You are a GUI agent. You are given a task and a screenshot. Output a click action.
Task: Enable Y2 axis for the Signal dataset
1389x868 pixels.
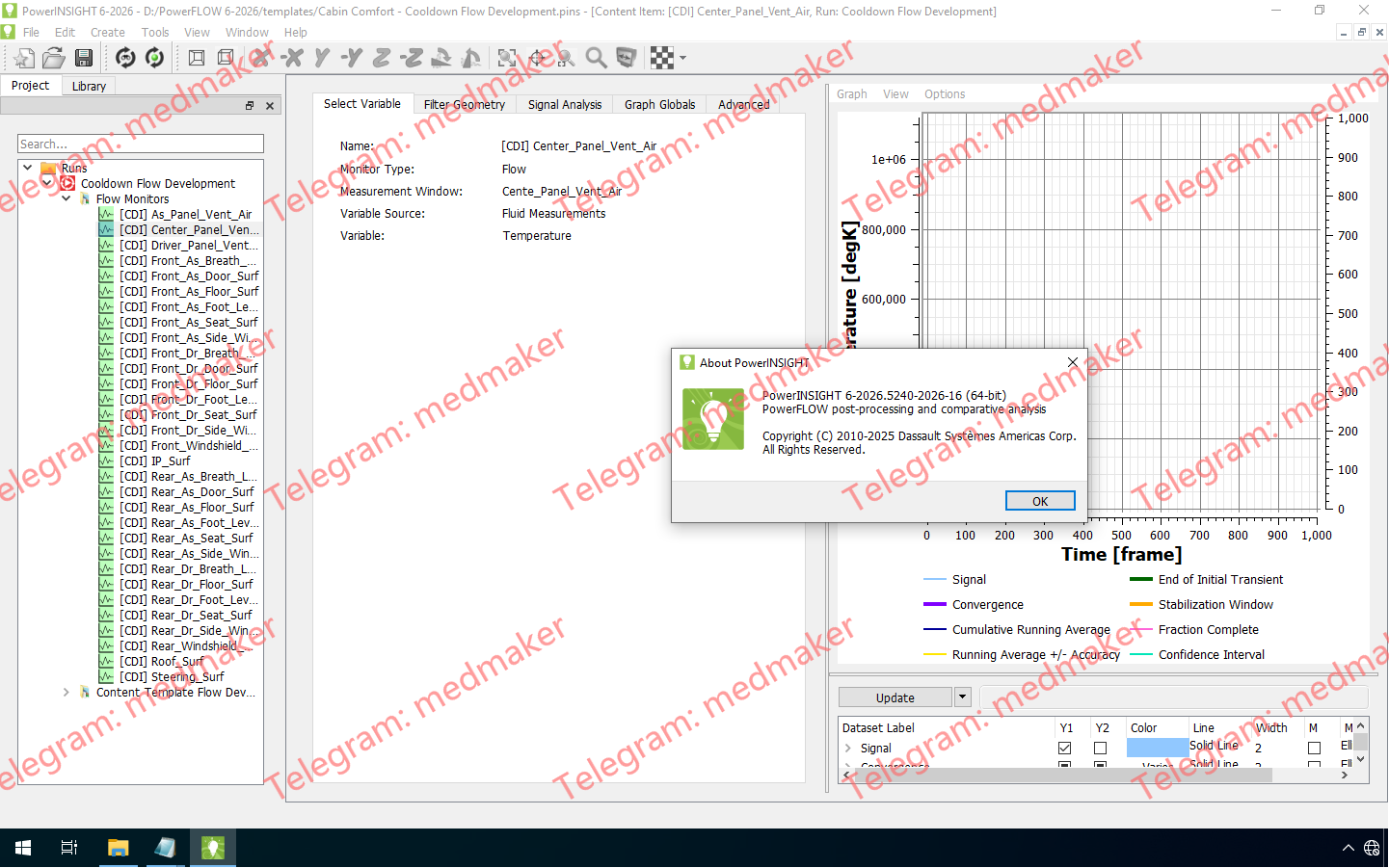(1100, 748)
